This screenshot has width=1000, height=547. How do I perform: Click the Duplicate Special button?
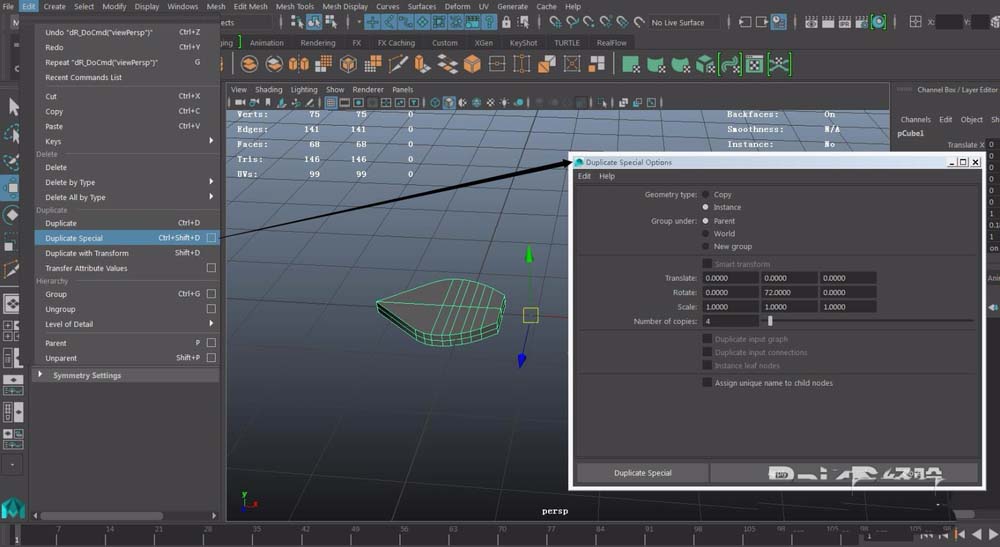pyautogui.click(x=642, y=473)
